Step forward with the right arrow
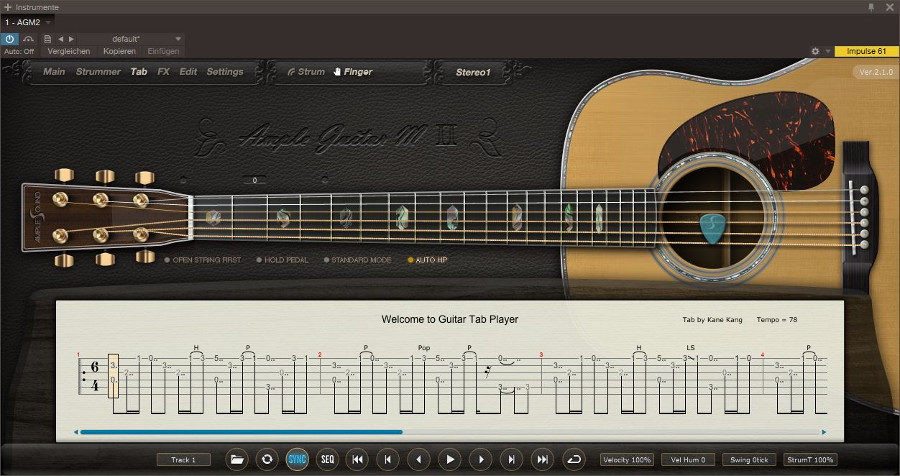The height and width of the screenshot is (476, 900). point(481,459)
